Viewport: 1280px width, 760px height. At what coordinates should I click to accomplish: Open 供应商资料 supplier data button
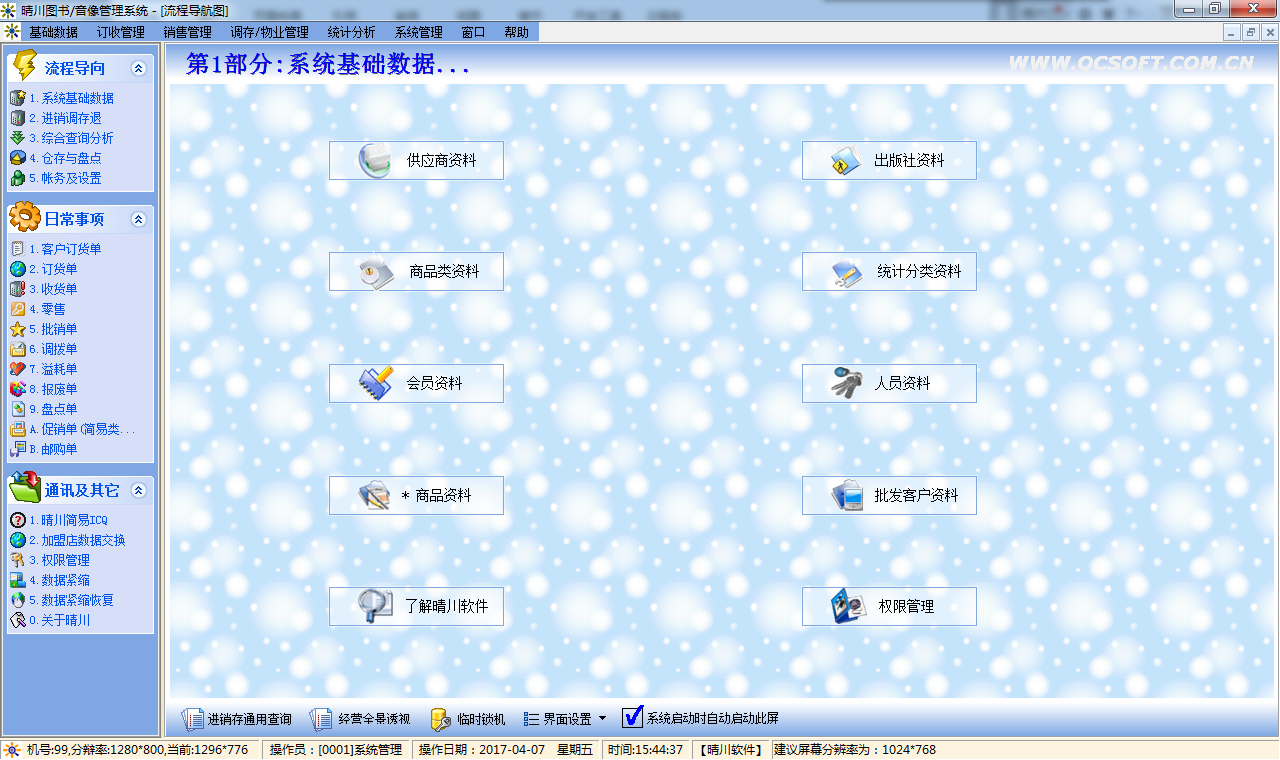(416, 160)
